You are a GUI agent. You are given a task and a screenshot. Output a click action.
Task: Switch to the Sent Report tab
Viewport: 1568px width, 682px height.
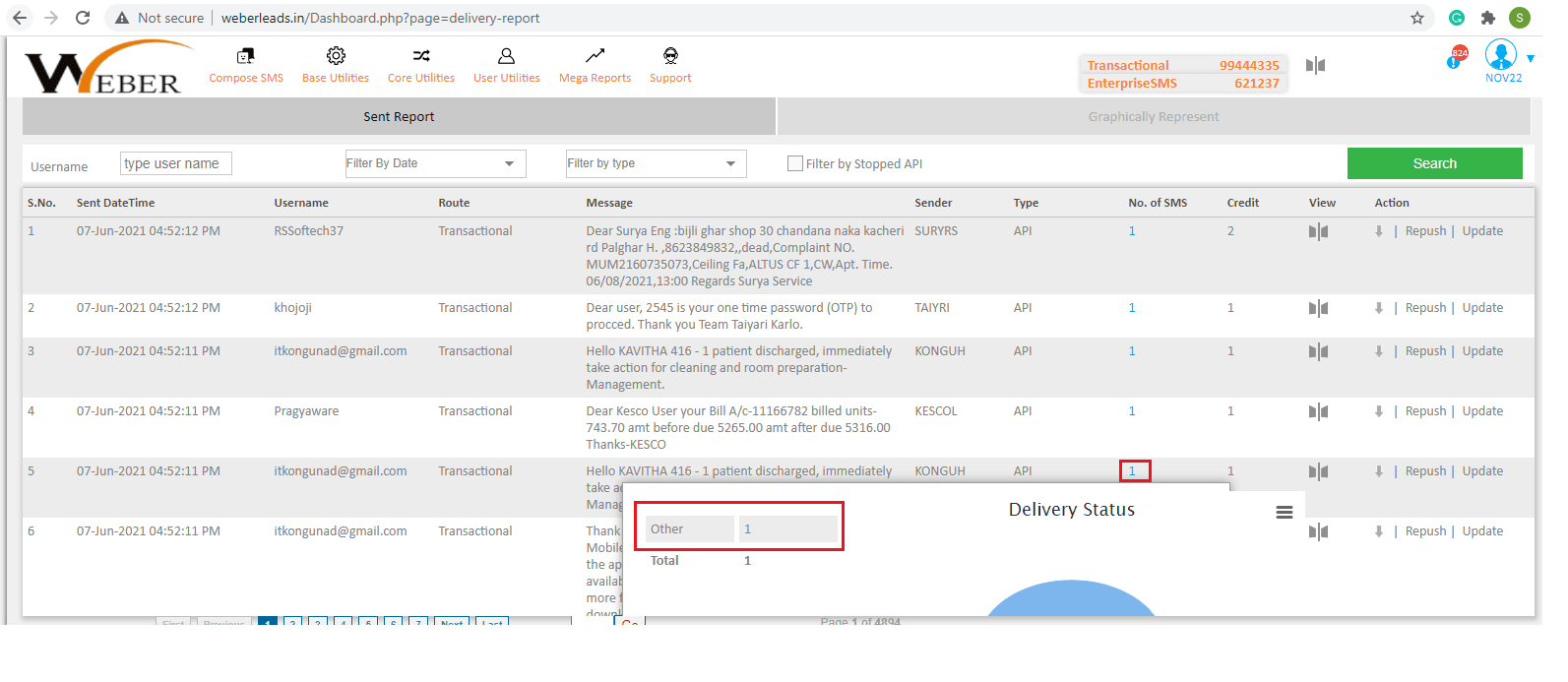click(399, 117)
